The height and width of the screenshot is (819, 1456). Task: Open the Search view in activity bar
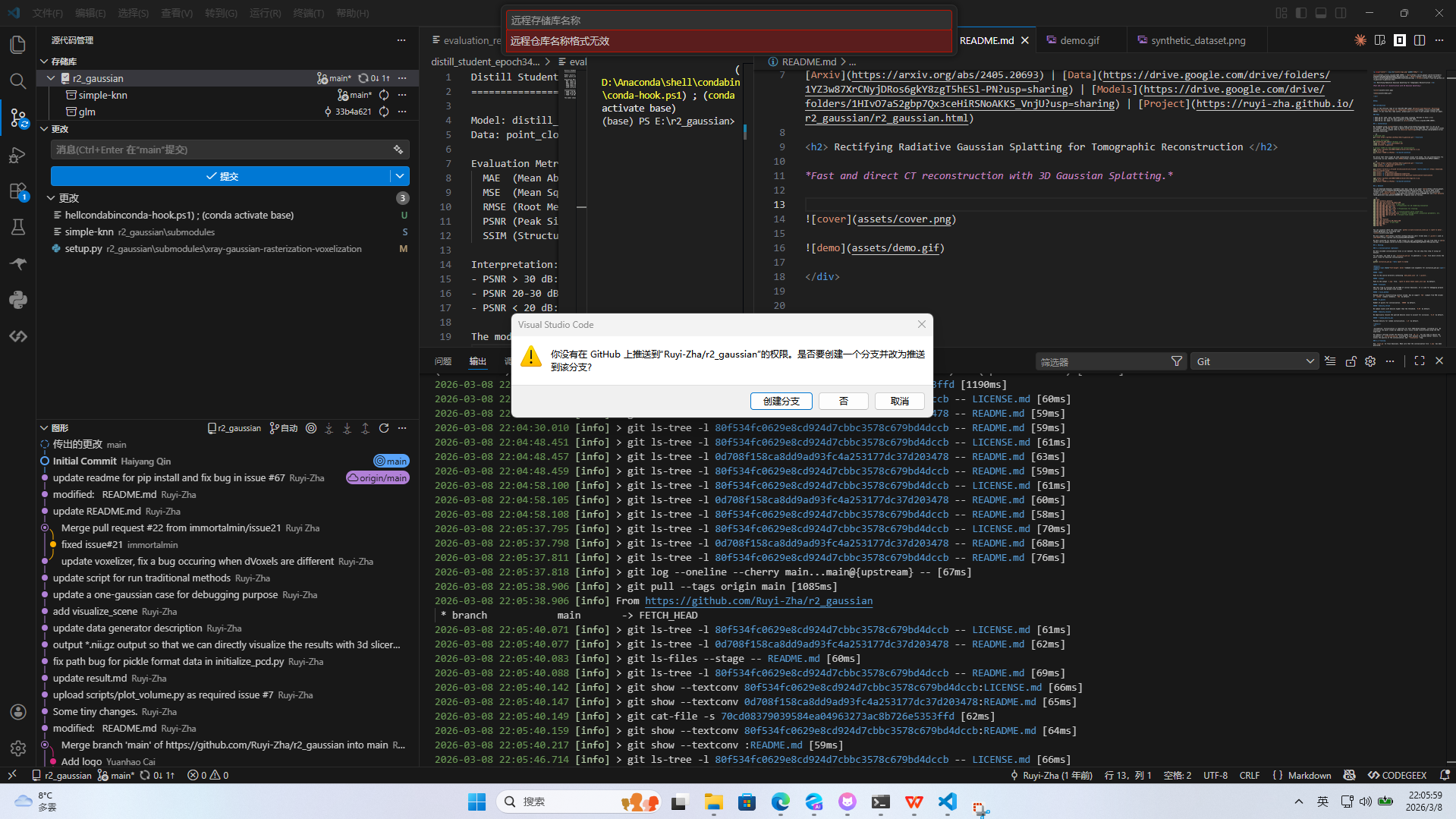18,81
